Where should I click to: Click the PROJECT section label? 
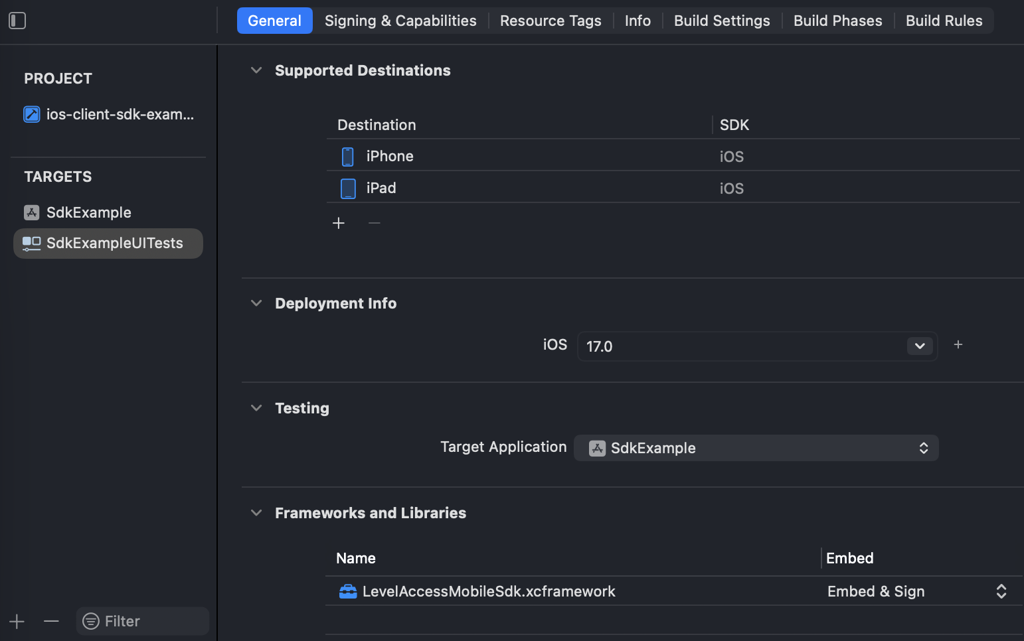pyautogui.click(x=58, y=78)
